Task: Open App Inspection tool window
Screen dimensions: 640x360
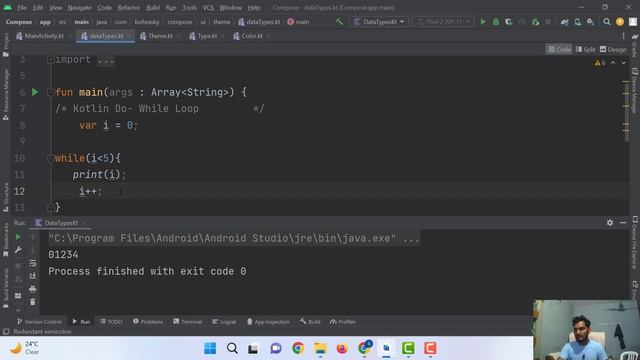Action: click(268, 322)
